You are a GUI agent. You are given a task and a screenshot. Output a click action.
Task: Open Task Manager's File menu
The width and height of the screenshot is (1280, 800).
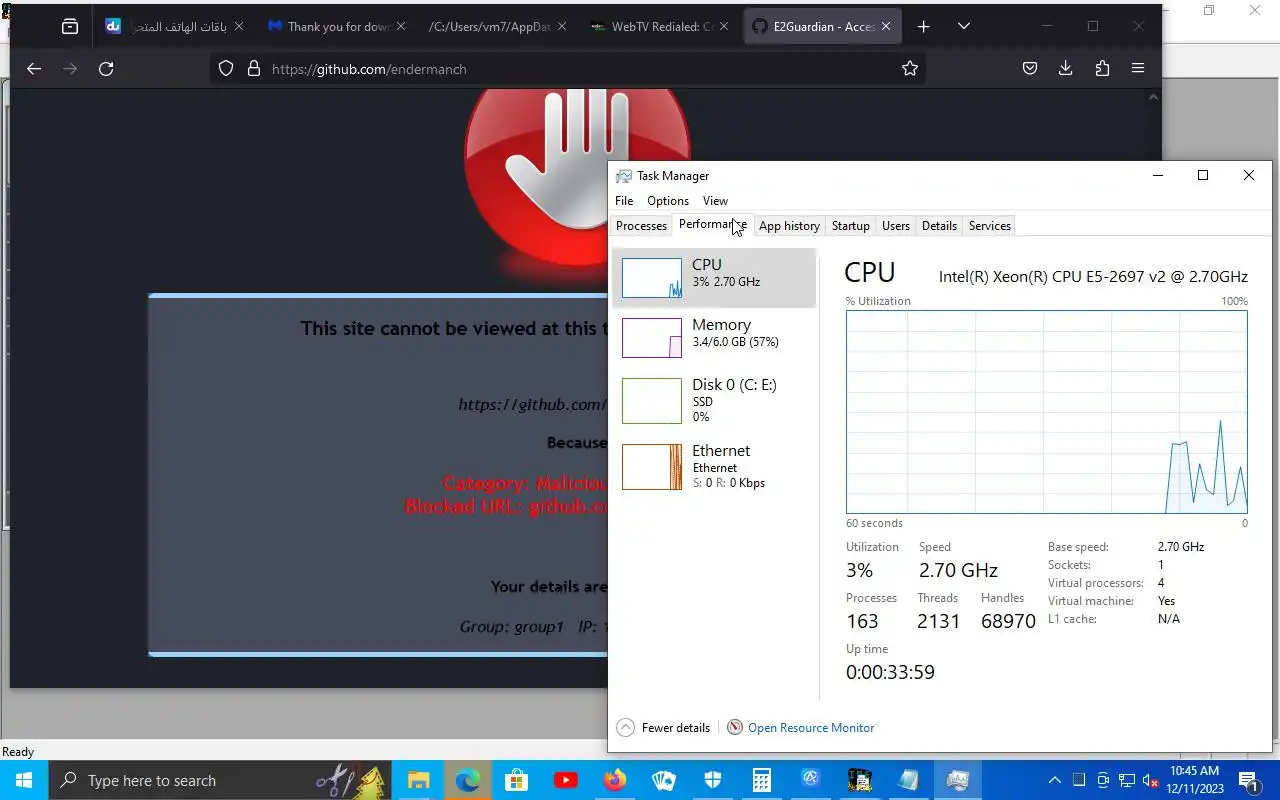coord(624,201)
